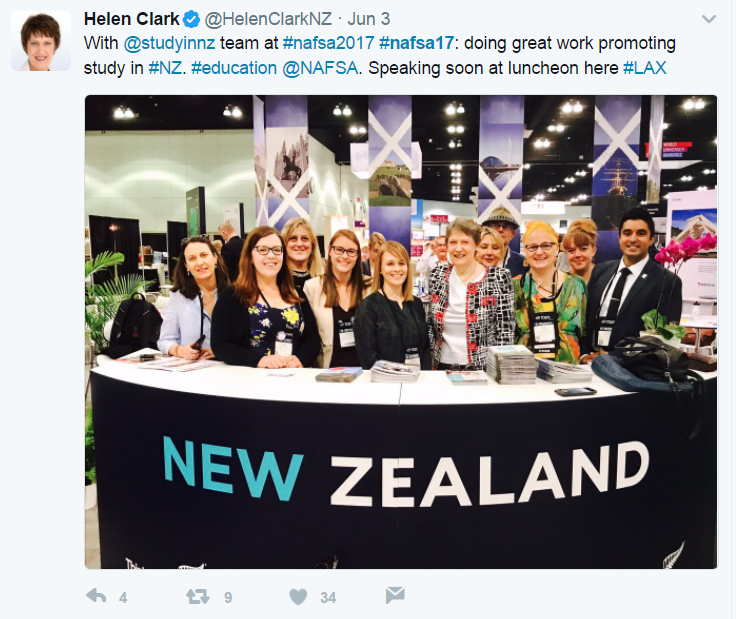Open the #LAX hashtag

[x=644, y=68]
